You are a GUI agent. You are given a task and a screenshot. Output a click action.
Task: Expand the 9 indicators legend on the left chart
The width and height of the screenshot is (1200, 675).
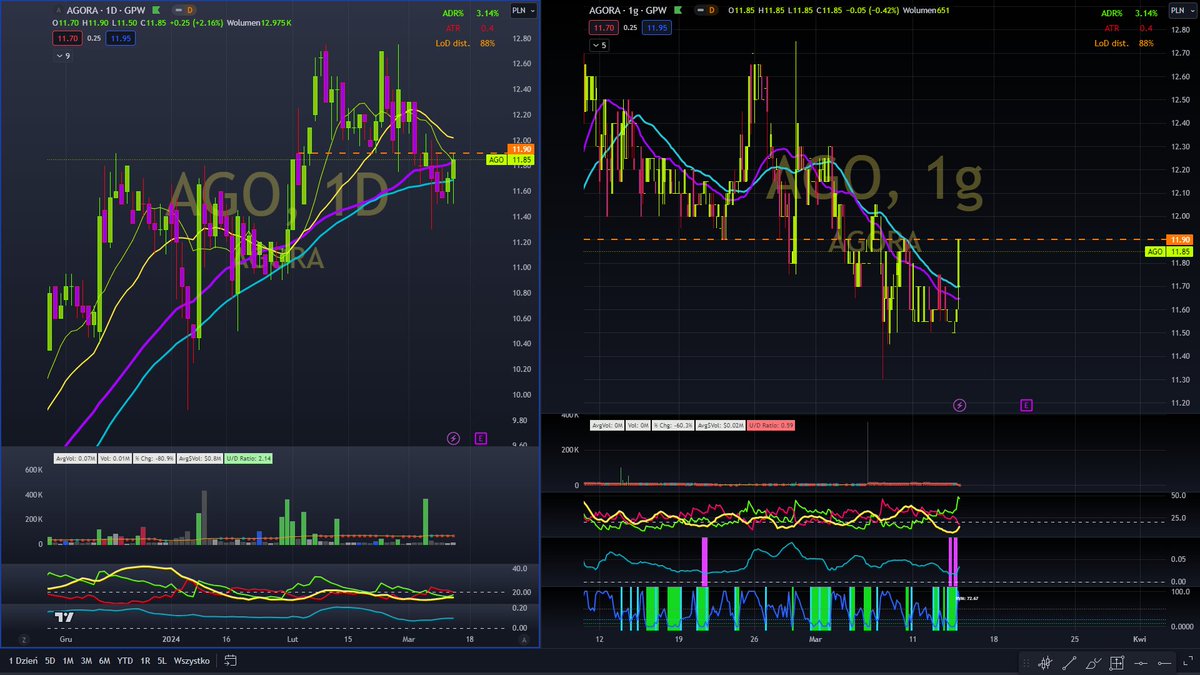pos(62,56)
